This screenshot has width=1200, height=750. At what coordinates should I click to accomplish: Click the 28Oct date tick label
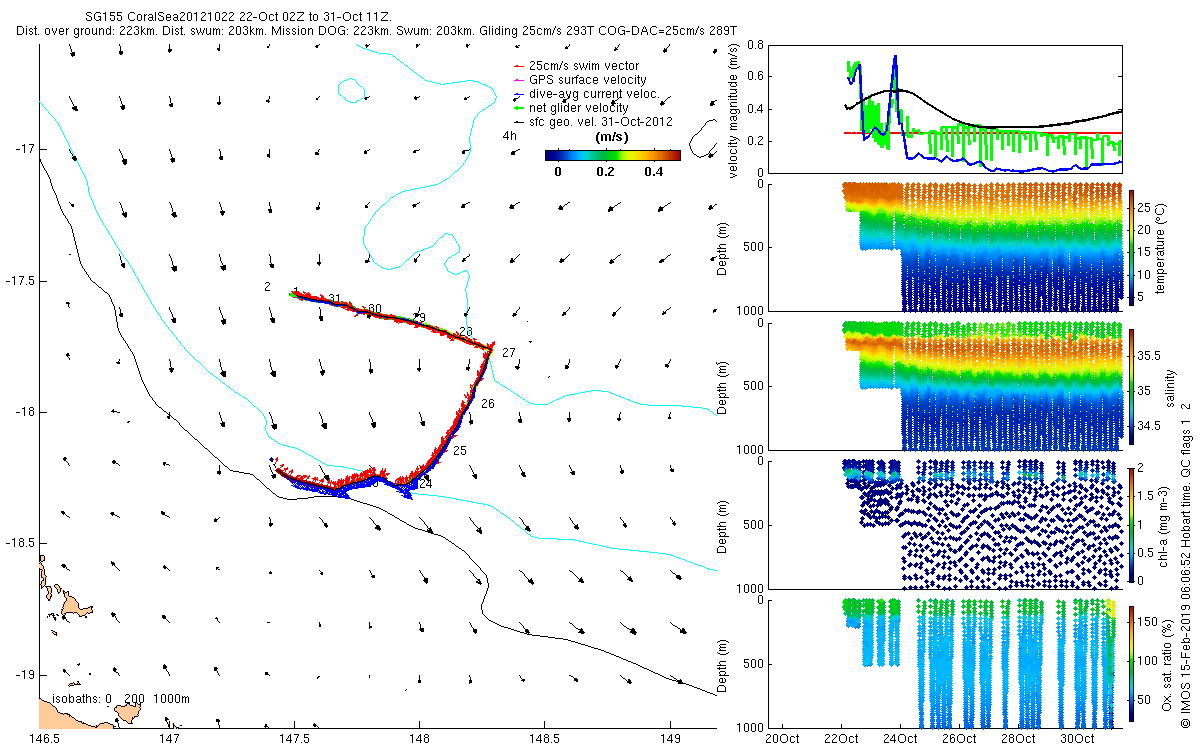[x=1018, y=740]
